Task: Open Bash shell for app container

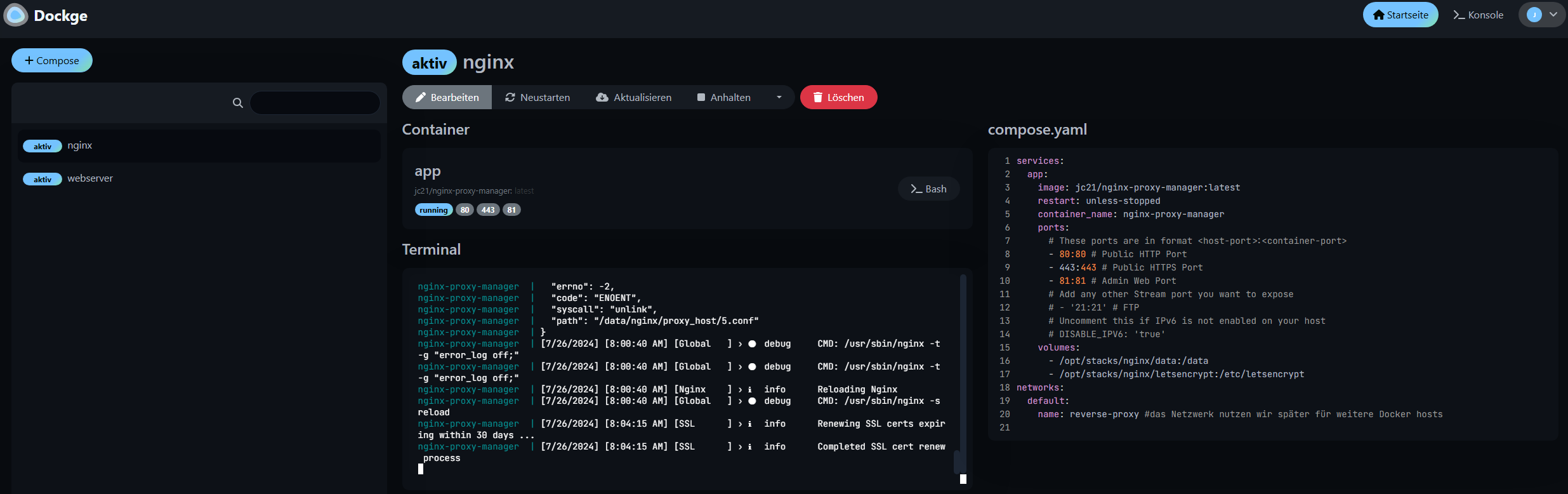Action: pyautogui.click(x=928, y=189)
